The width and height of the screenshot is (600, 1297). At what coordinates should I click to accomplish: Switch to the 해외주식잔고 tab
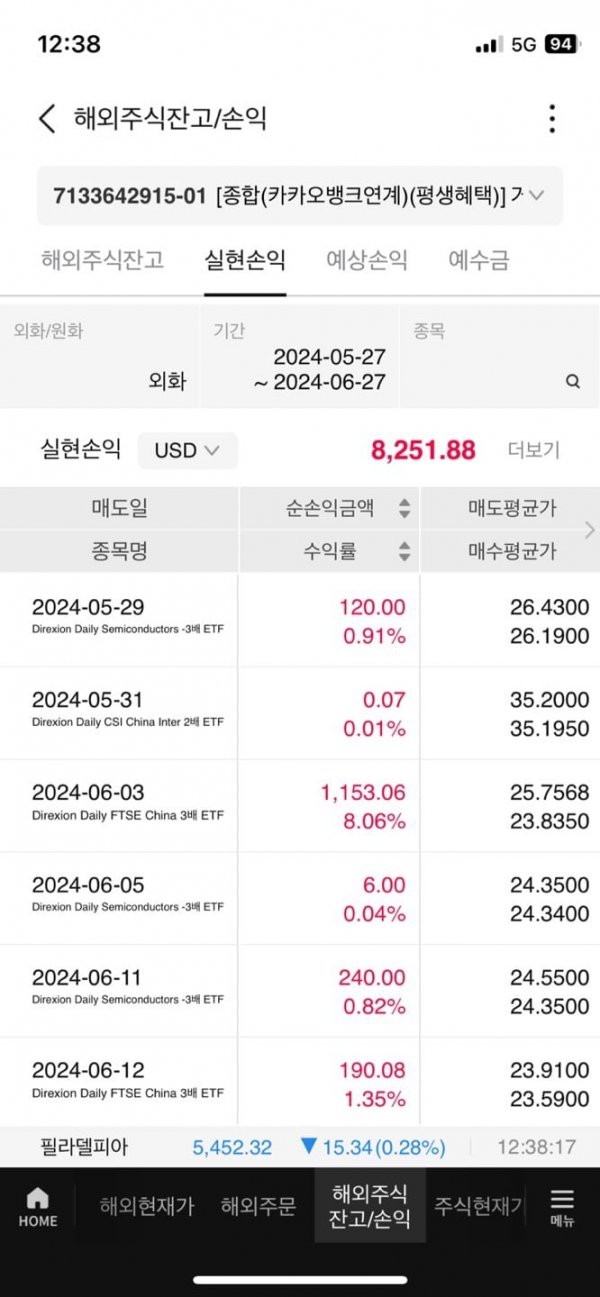point(102,260)
